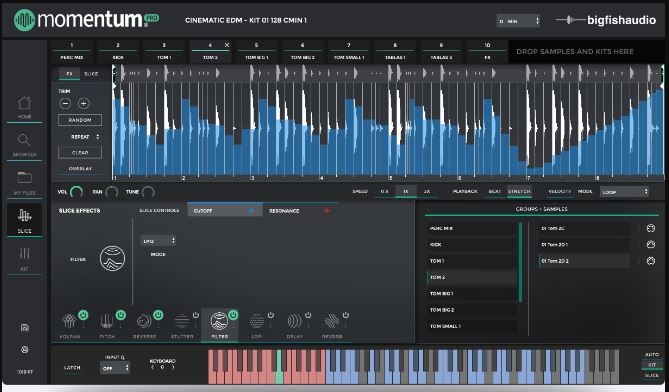Click the Clear button

80,152
